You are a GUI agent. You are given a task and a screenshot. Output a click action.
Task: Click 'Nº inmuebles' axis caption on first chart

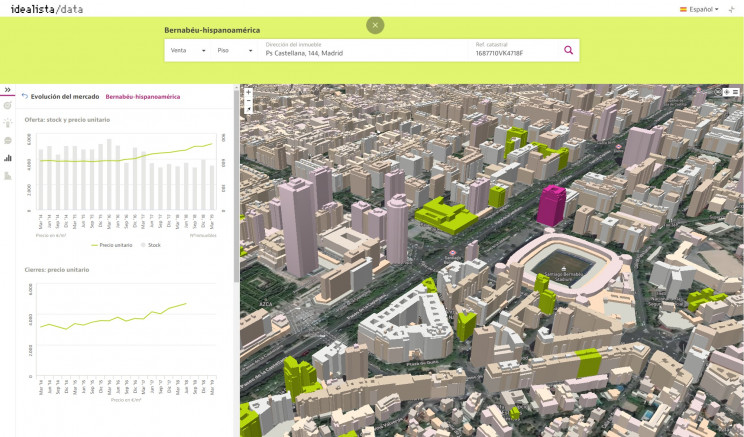(203, 235)
